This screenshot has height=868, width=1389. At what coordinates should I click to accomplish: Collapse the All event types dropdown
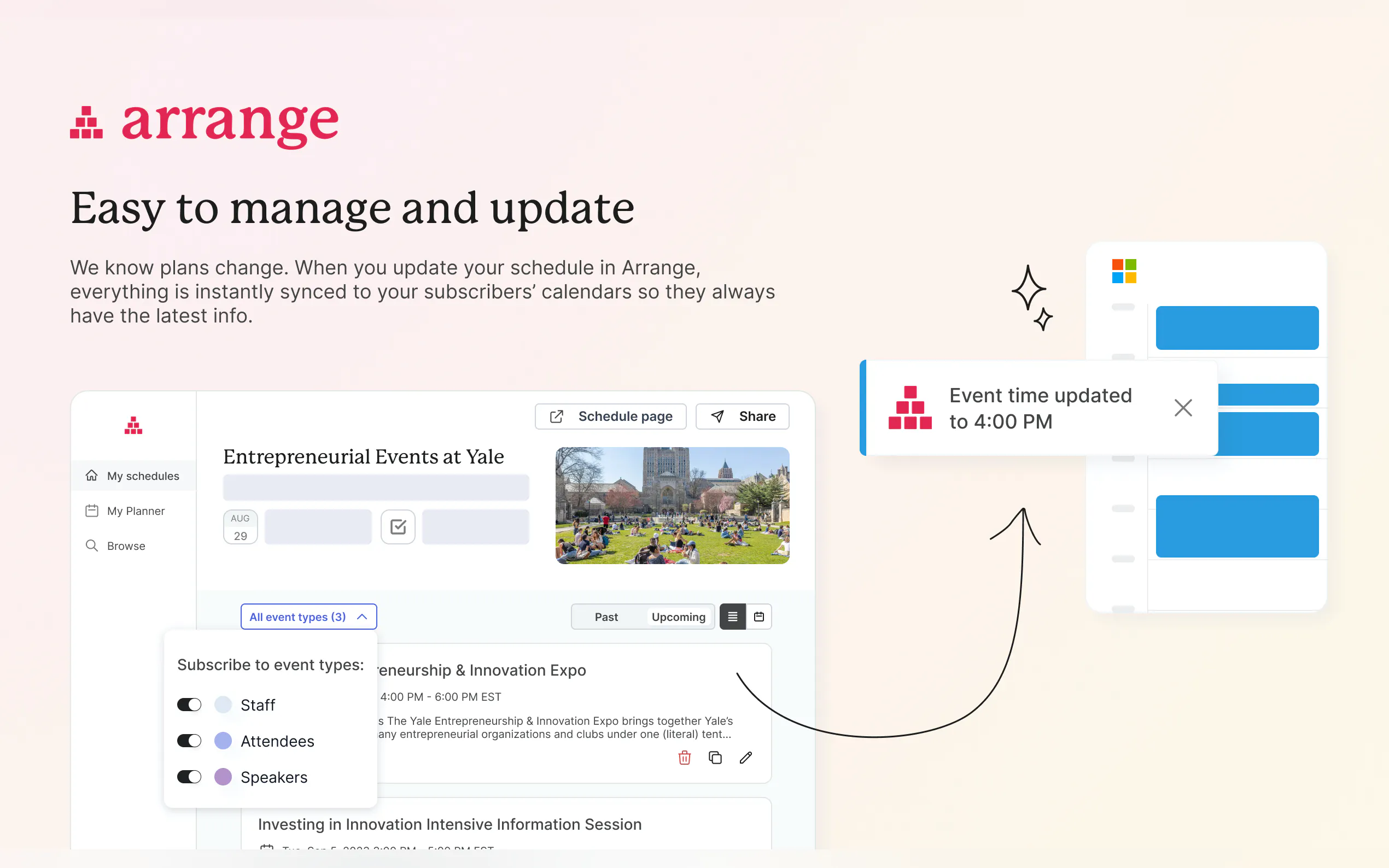(x=308, y=617)
